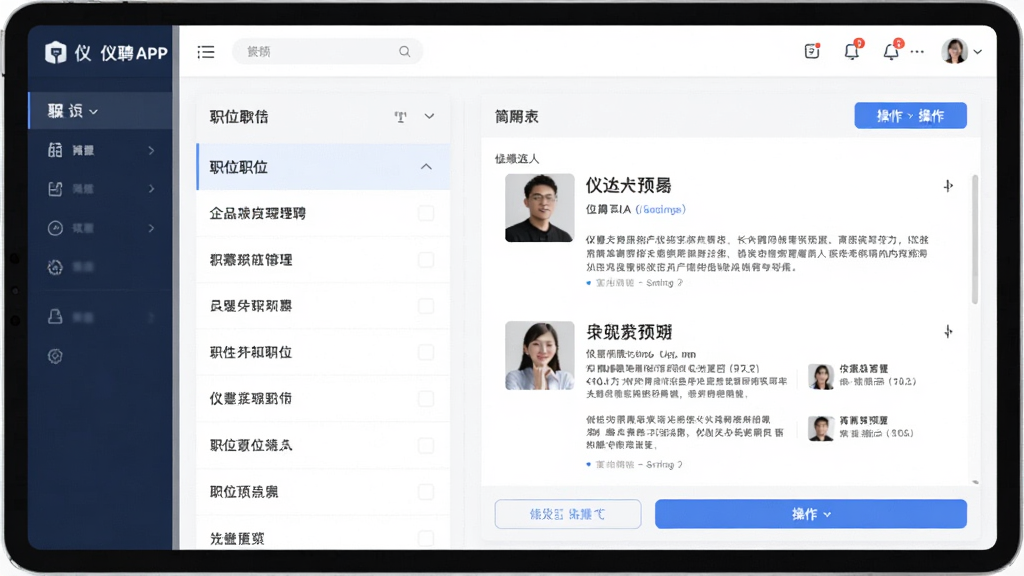Open the sidebar item with gauge icon
Viewport: 1024px width, 576px height.
pyautogui.click(x=101, y=228)
